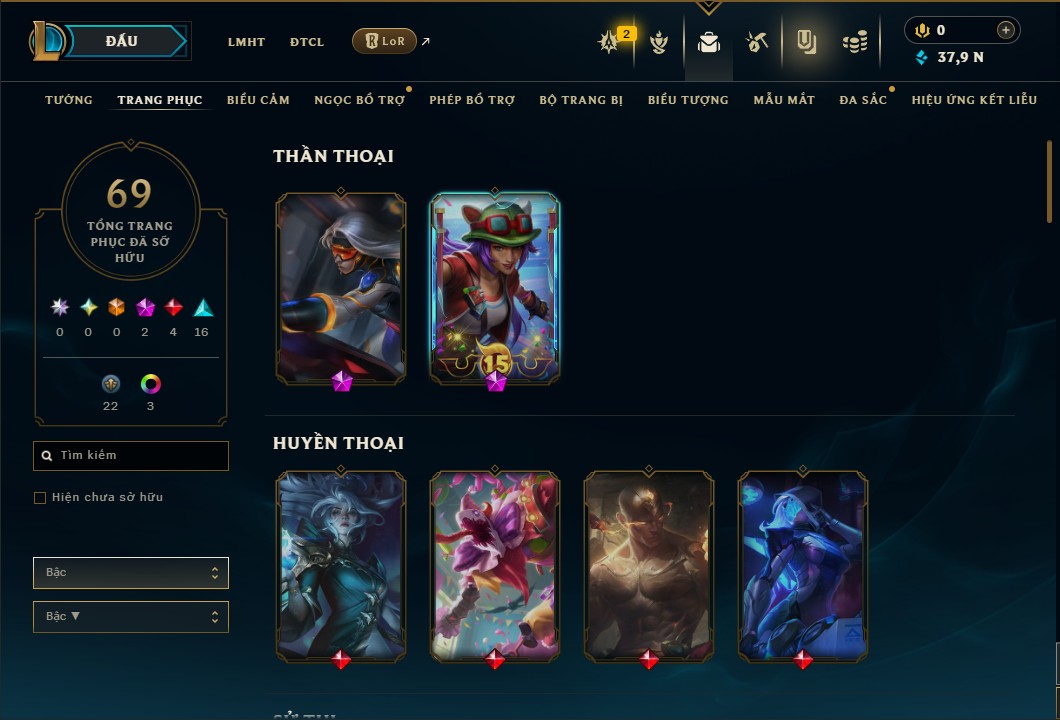This screenshot has width=1060, height=720.
Task: Switch to the BIỂU CẢM tab
Action: tap(258, 100)
